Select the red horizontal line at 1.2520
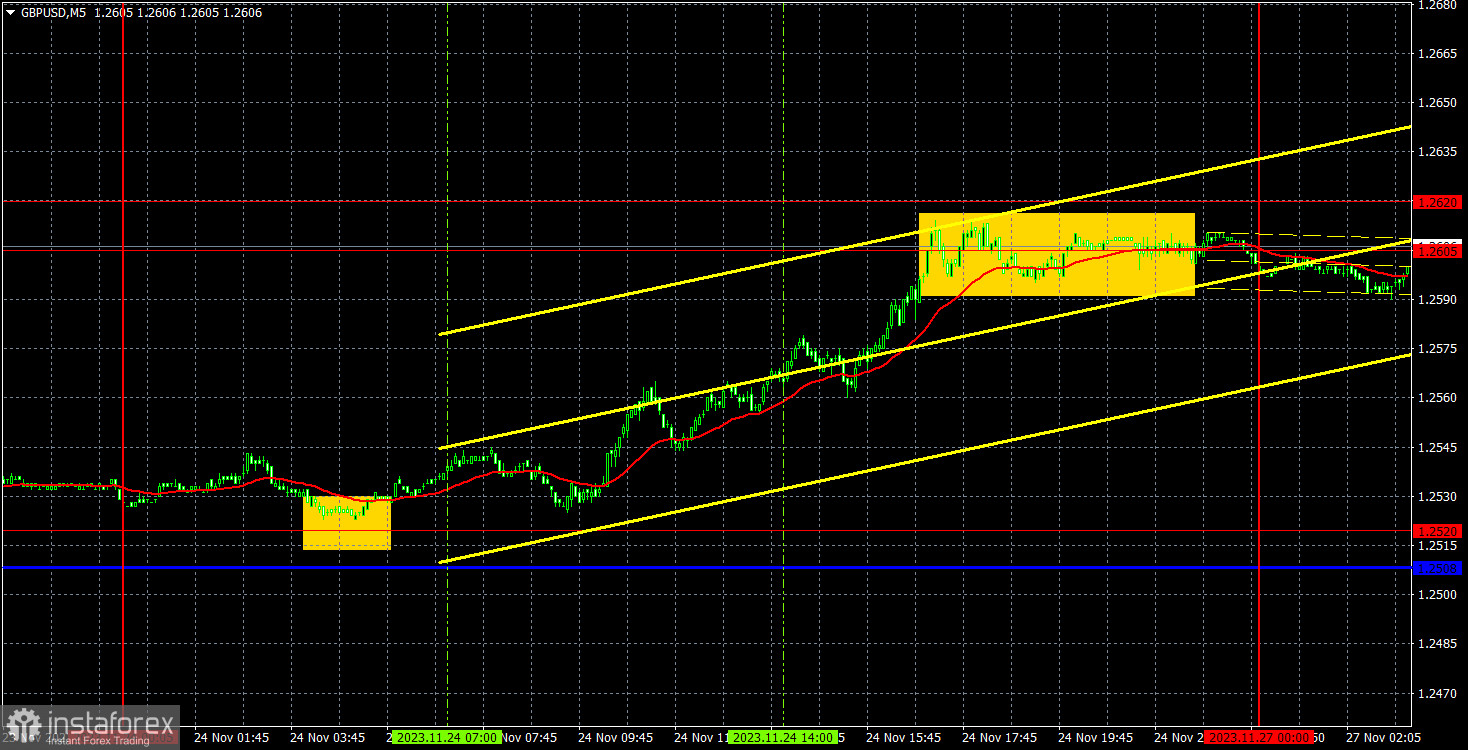This screenshot has width=1468, height=750. point(705,531)
